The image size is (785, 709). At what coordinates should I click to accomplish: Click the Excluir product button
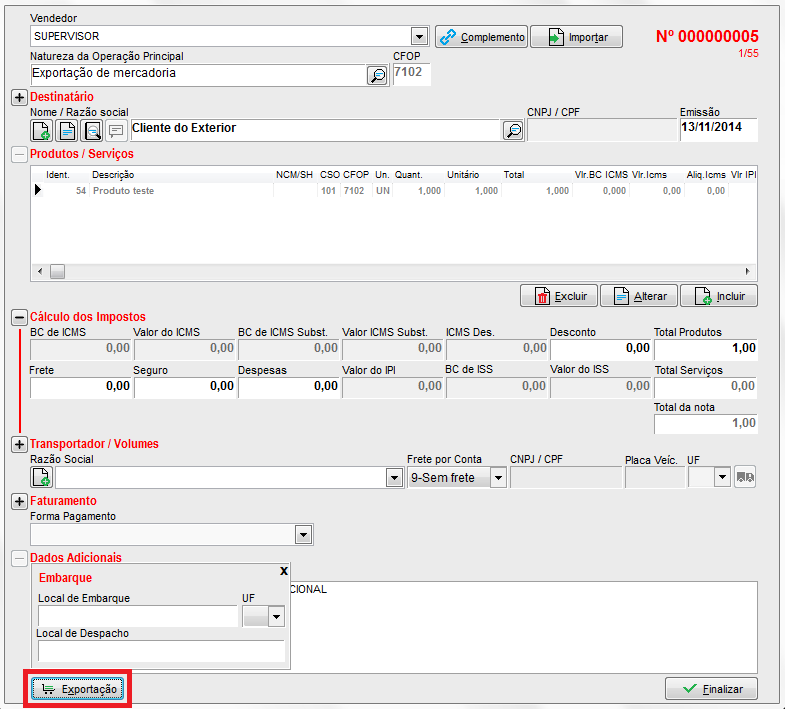[x=559, y=297]
